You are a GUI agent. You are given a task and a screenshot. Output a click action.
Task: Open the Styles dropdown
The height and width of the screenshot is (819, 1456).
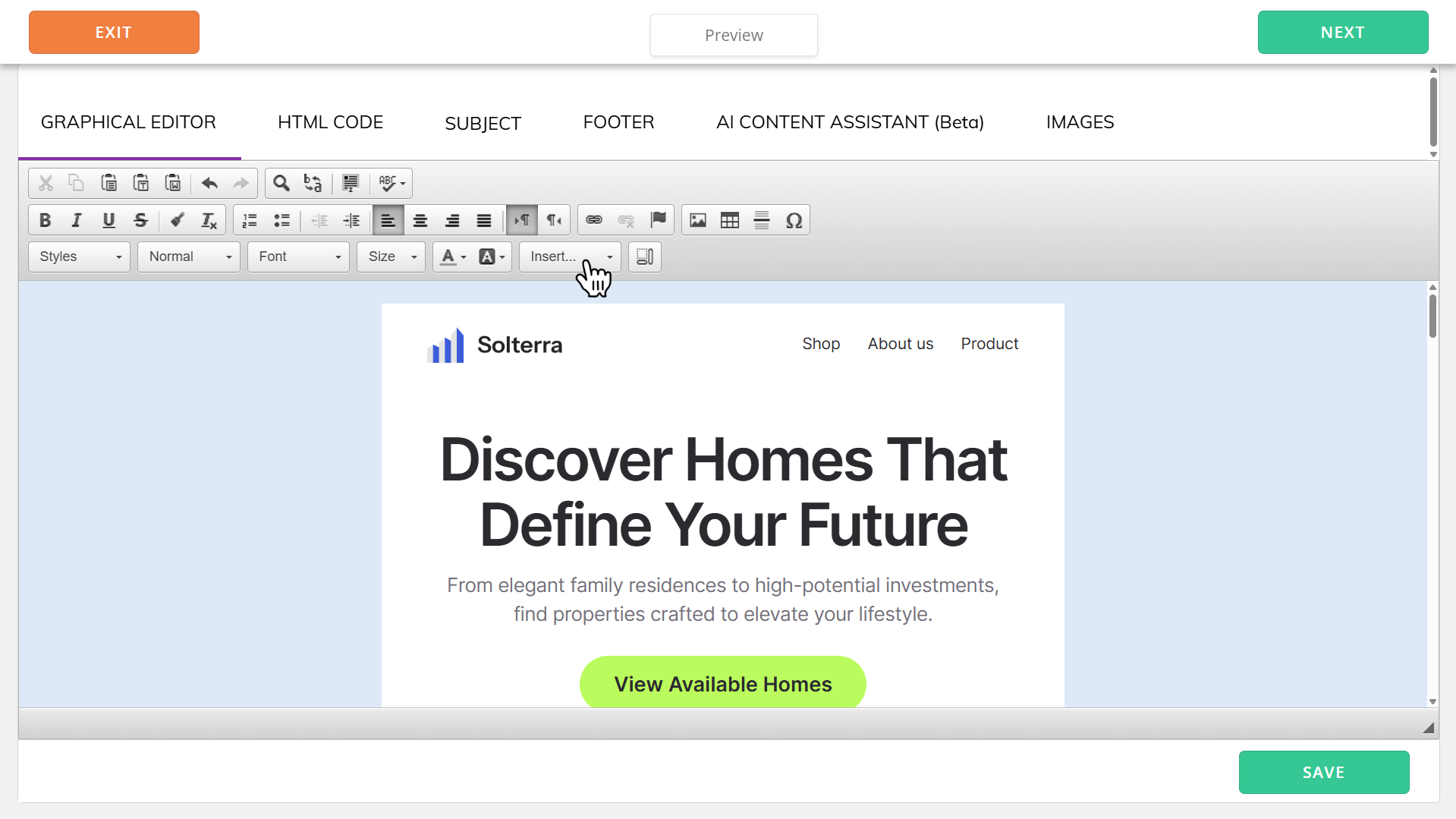[80, 257]
